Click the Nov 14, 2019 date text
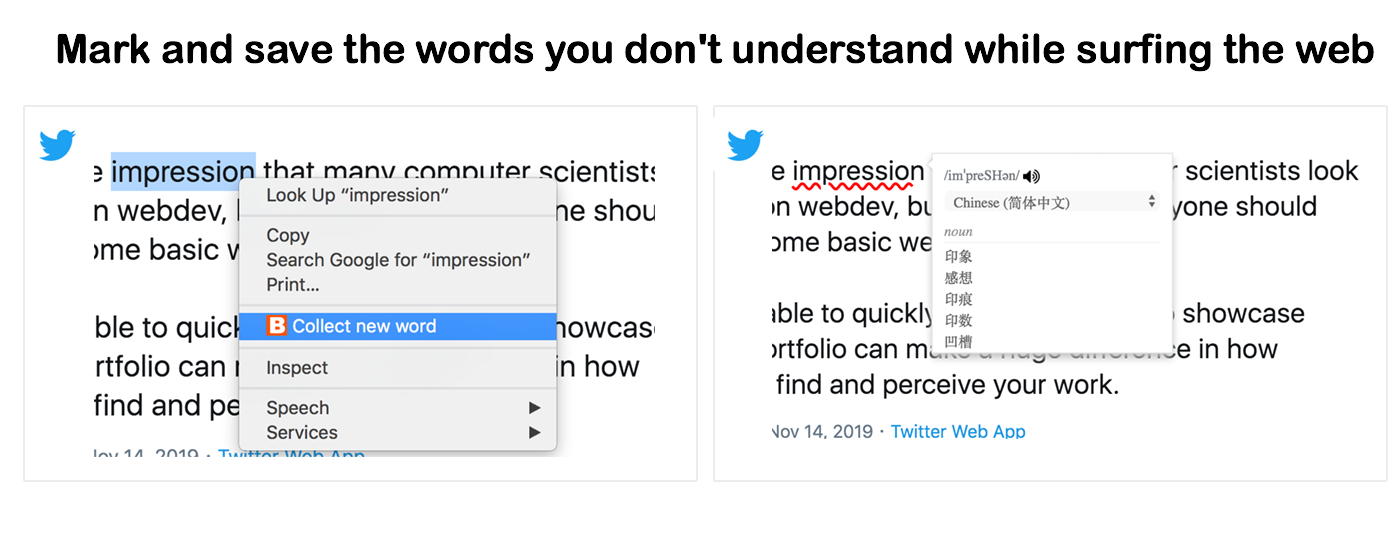Image resolution: width=1400 pixels, height=560 pixels. pyautogui.click(x=822, y=432)
